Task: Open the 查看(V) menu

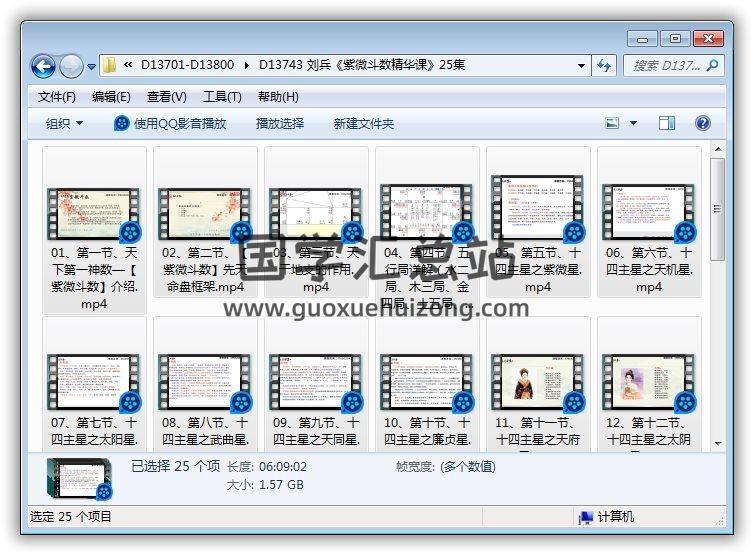Action: 166,97
